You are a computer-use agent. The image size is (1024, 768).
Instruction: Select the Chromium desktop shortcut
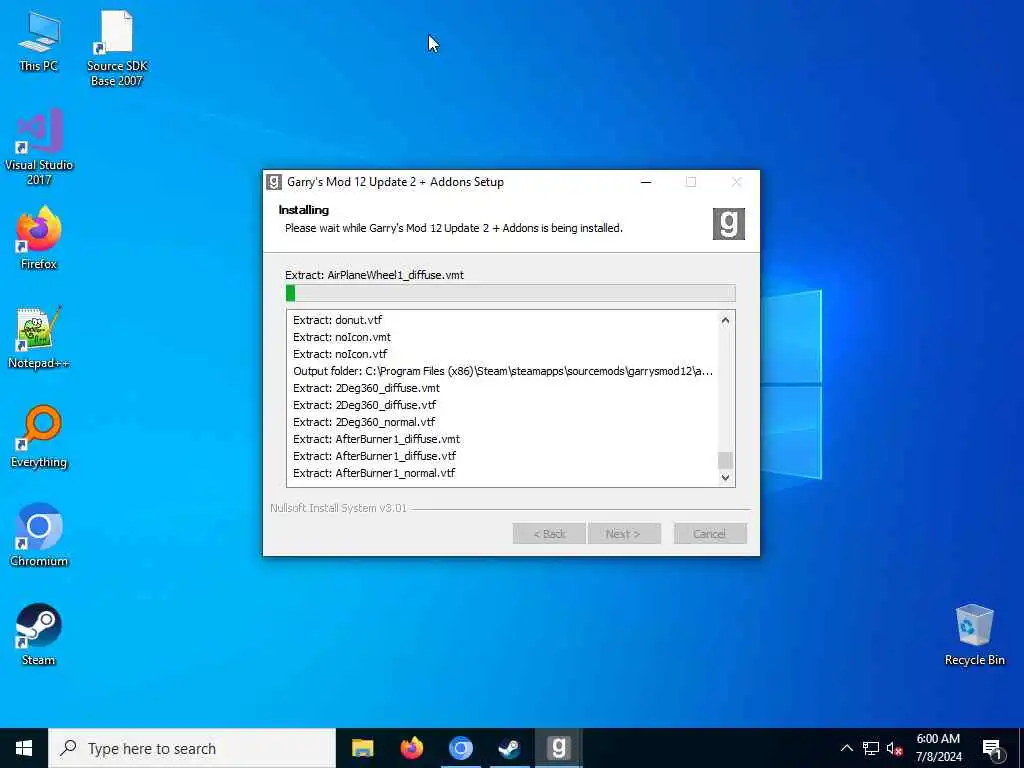tap(39, 535)
